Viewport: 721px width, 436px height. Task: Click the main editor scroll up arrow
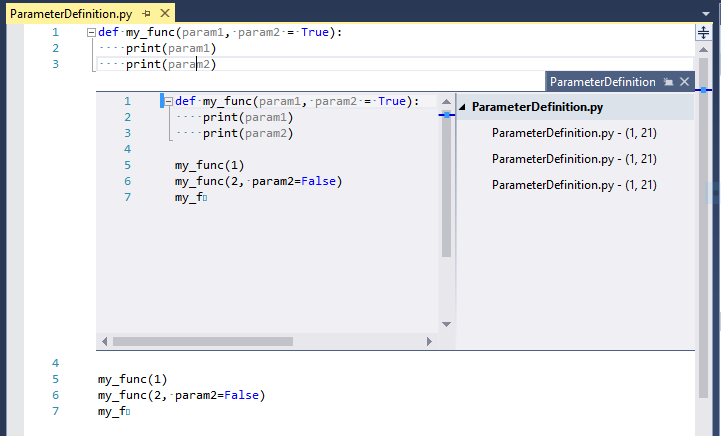click(x=703, y=49)
